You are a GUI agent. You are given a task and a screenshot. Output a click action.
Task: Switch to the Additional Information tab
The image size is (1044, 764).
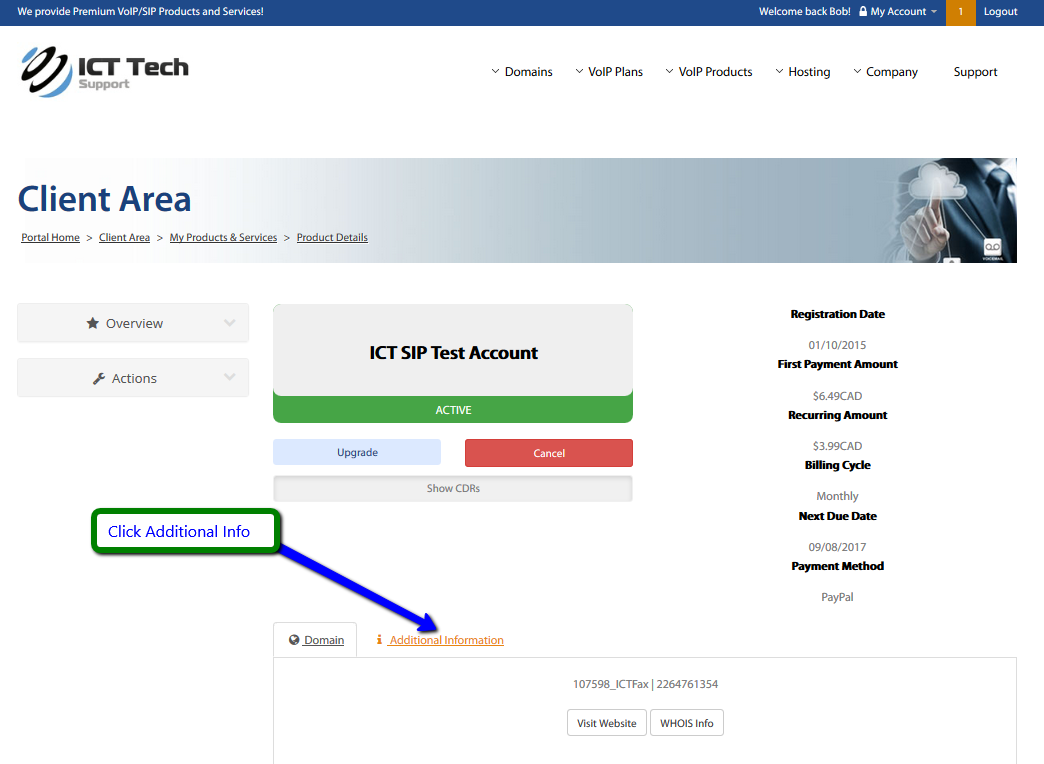tap(446, 640)
